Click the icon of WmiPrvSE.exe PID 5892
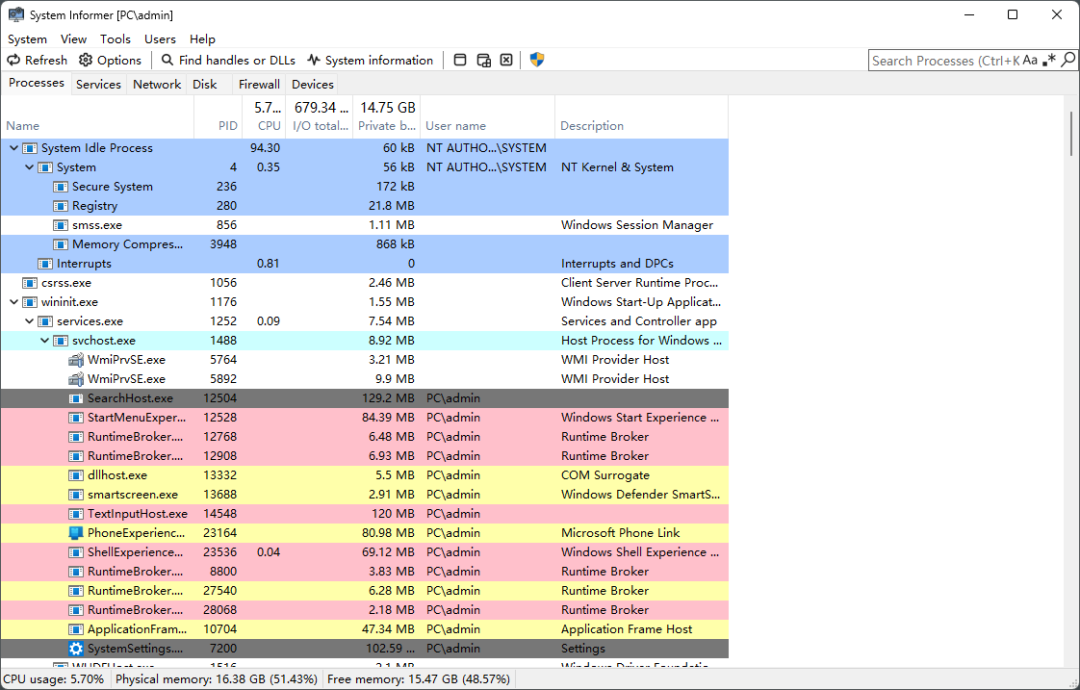Viewport: 1080px width, 690px height. [76, 379]
